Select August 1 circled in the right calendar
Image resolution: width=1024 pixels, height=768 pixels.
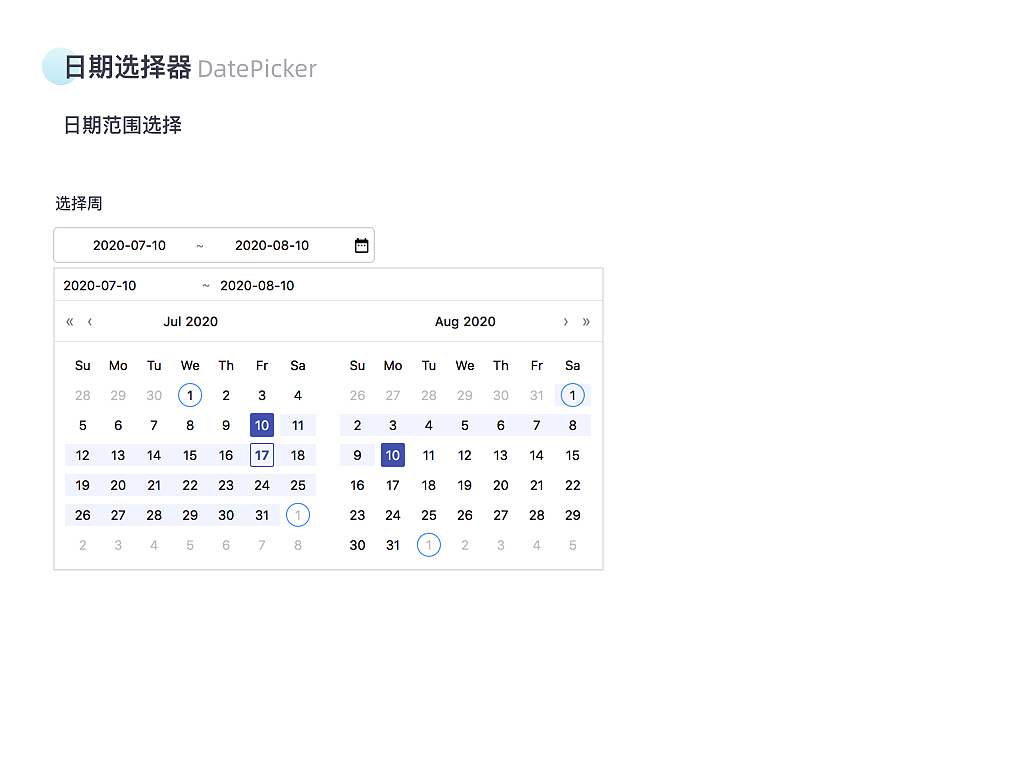click(572, 395)
